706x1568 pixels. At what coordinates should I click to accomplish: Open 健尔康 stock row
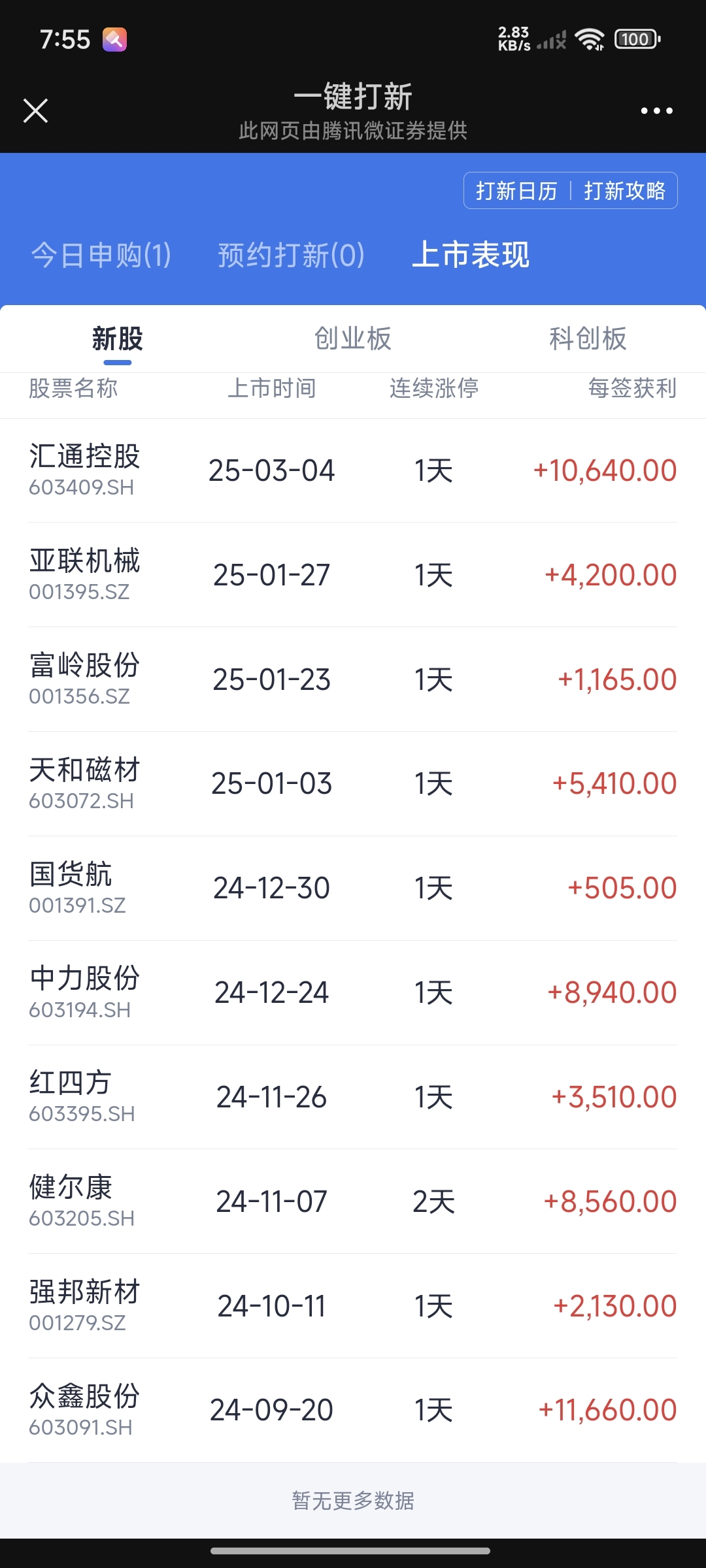pos(353,1201)
